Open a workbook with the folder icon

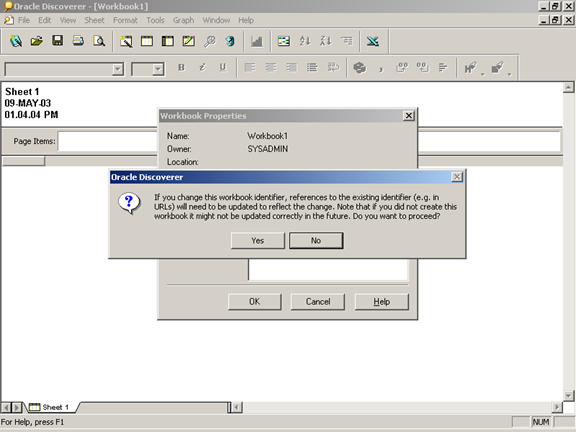pos(36,41)
